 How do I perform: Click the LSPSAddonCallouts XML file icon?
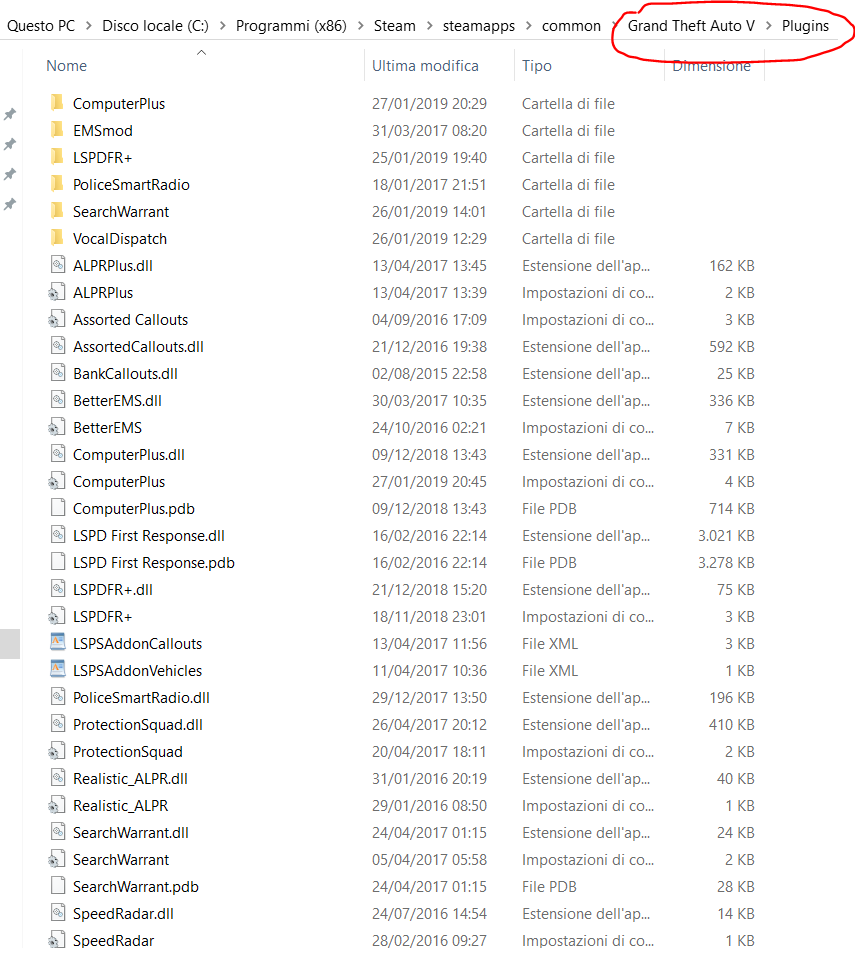point(57,643)
